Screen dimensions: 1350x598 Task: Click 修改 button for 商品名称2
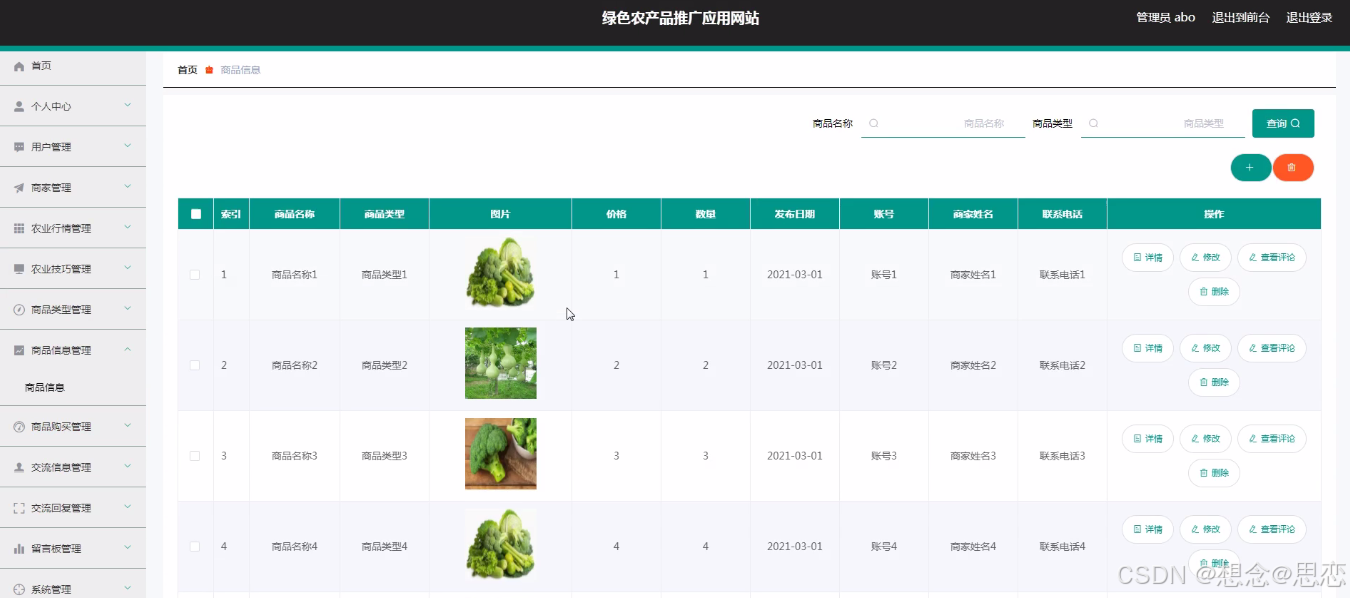tap(1206, 348)
